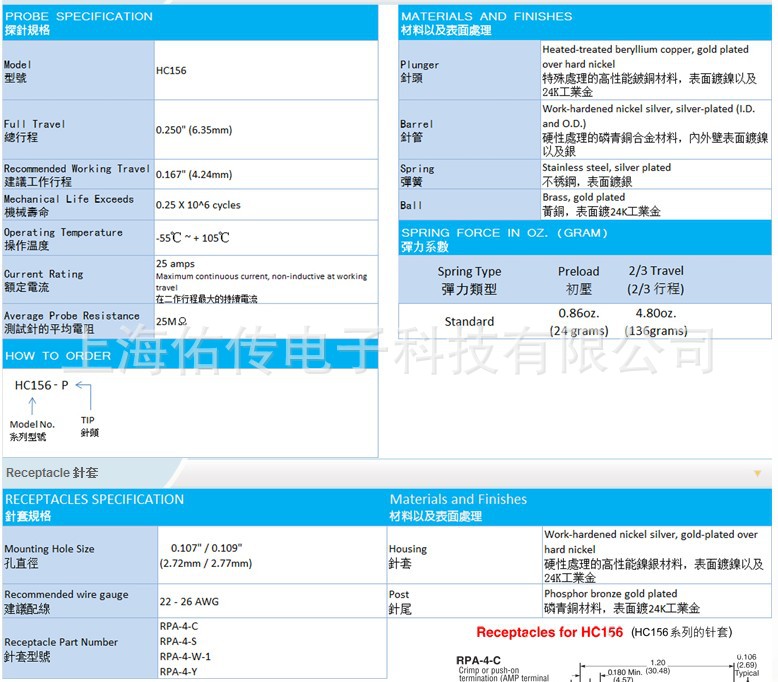Viewport: 778px width, 682px height.
Task: Select receptacle part number RPA-4-C in table
Action: point(179,626)
